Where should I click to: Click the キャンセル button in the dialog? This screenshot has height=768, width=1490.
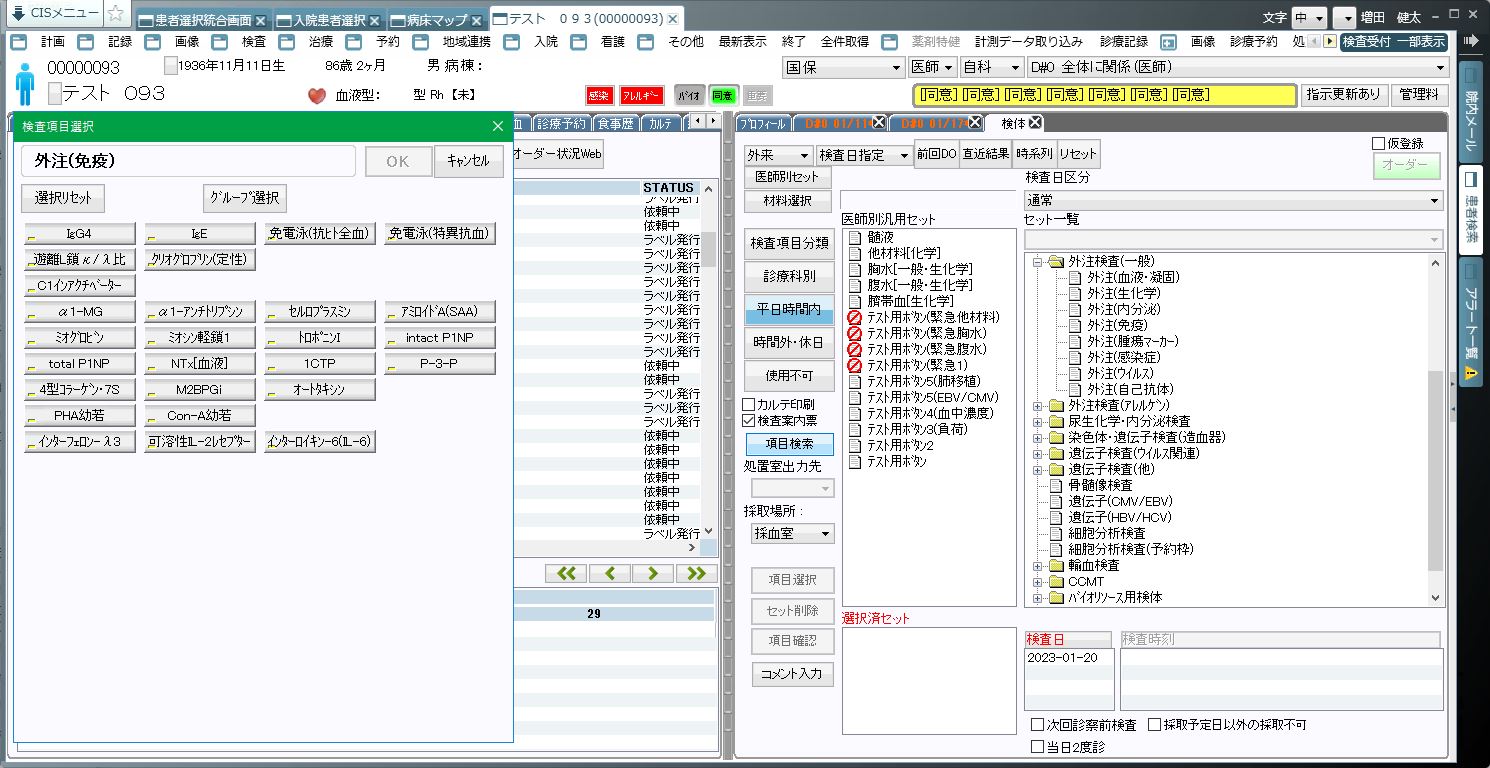click(468, 161)
